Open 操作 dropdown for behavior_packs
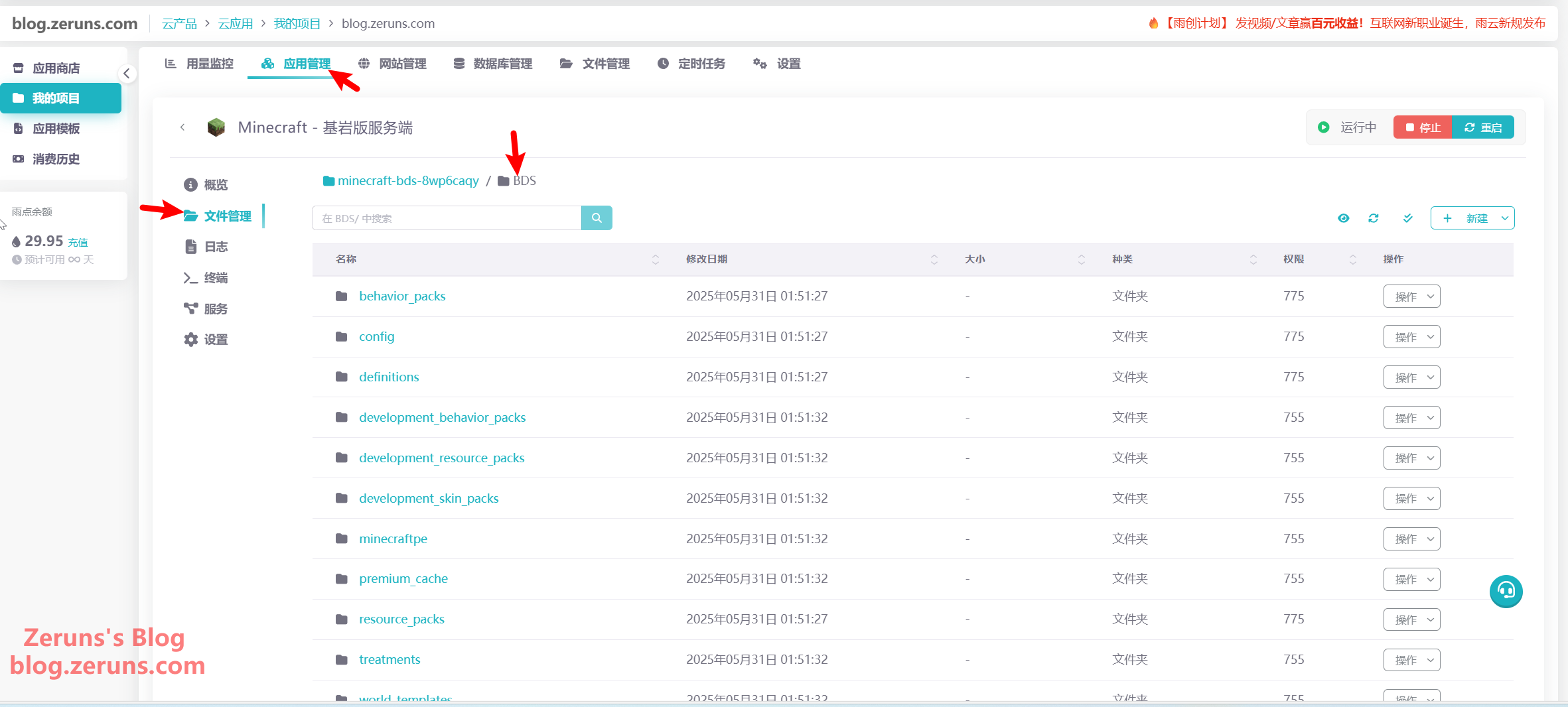 (x=1411, y=296)
